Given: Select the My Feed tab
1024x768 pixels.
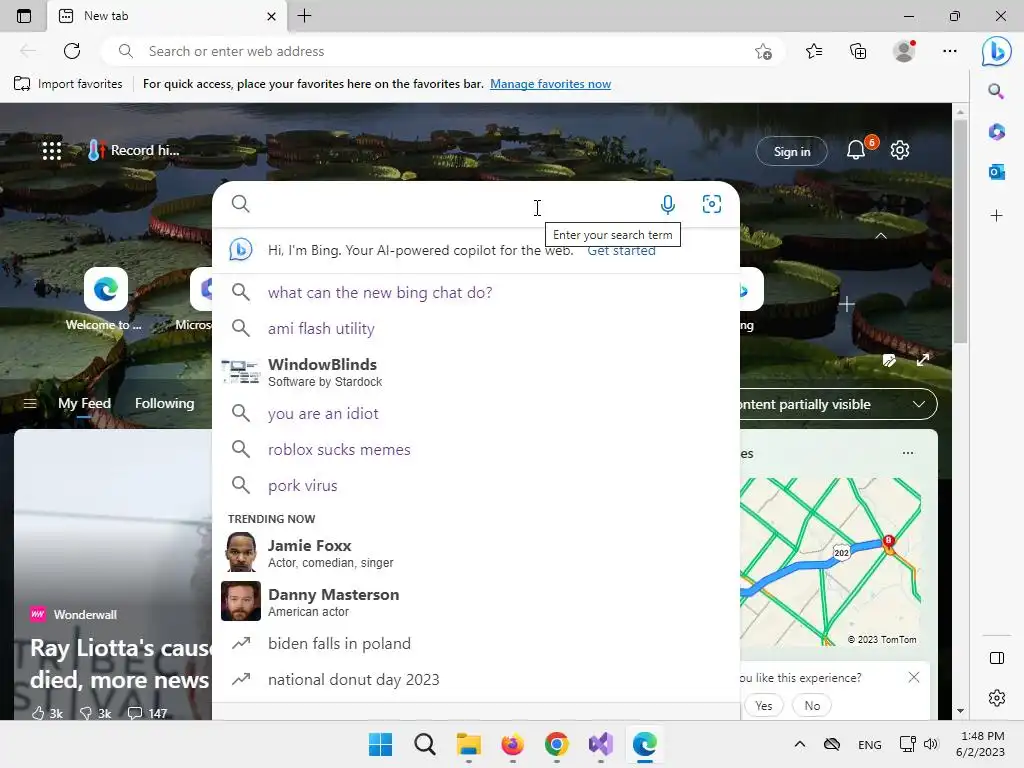Looking at the screenshot, I should coord(84,404).
